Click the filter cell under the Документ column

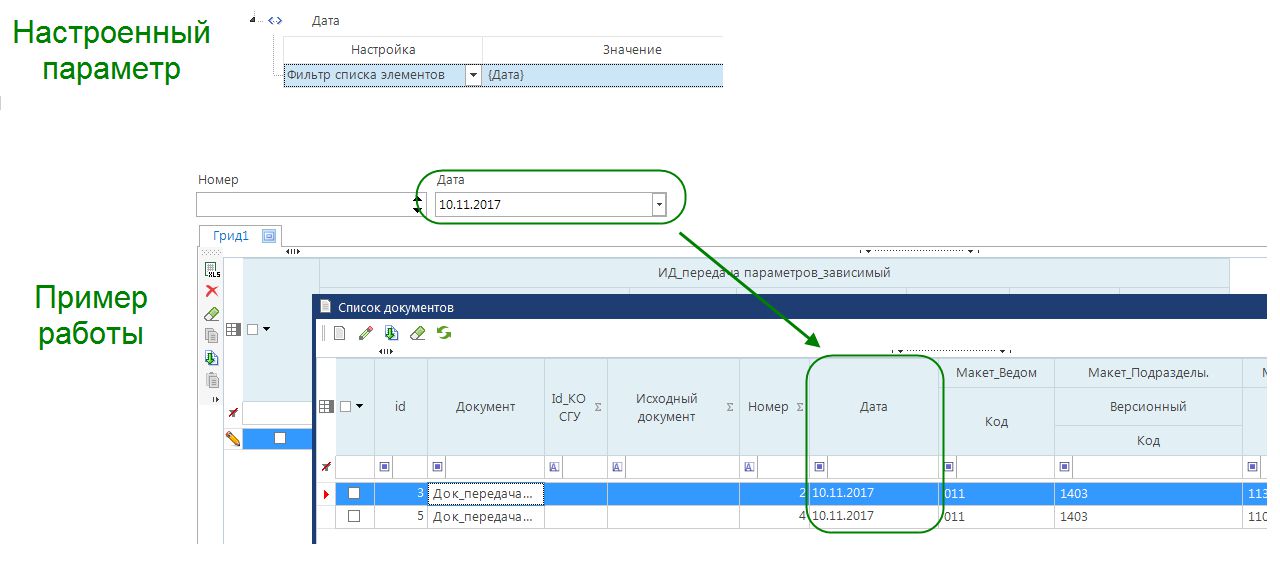tap(494, 467)
